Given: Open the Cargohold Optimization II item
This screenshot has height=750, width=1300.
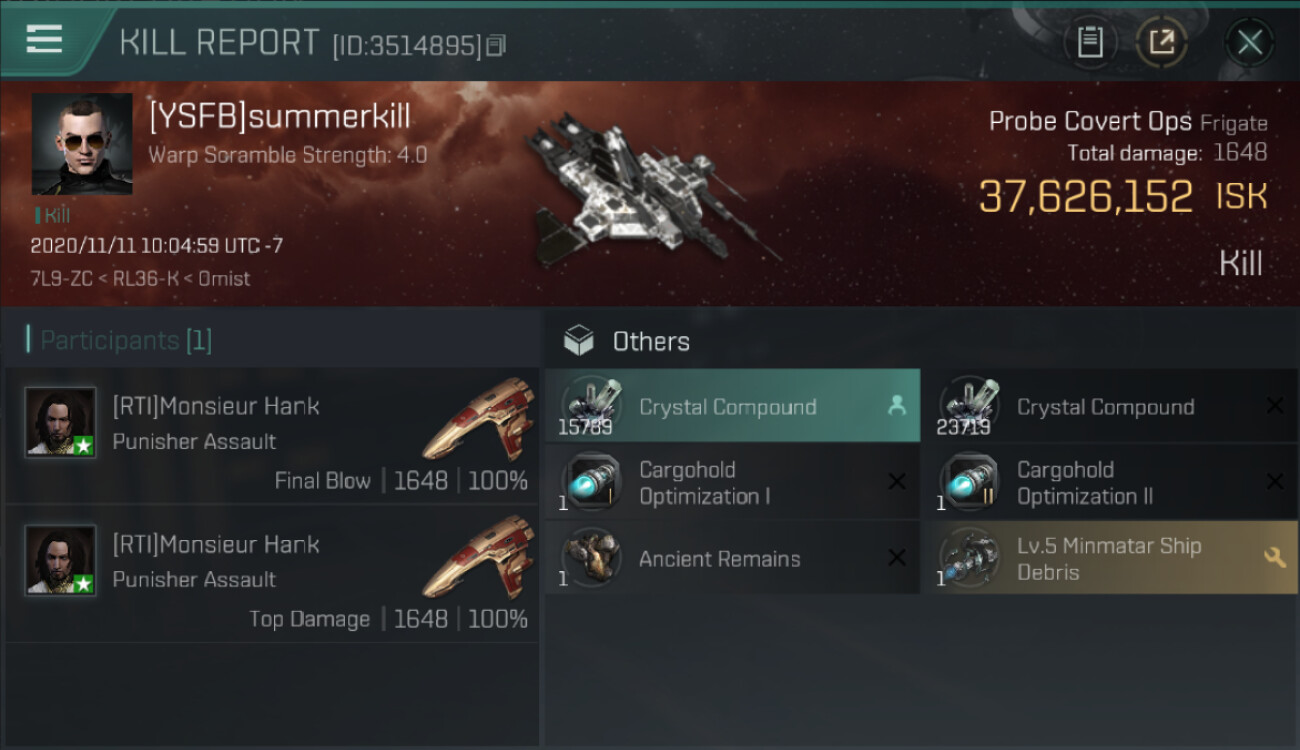Looking at the screenshot, I should (1111, 482).
